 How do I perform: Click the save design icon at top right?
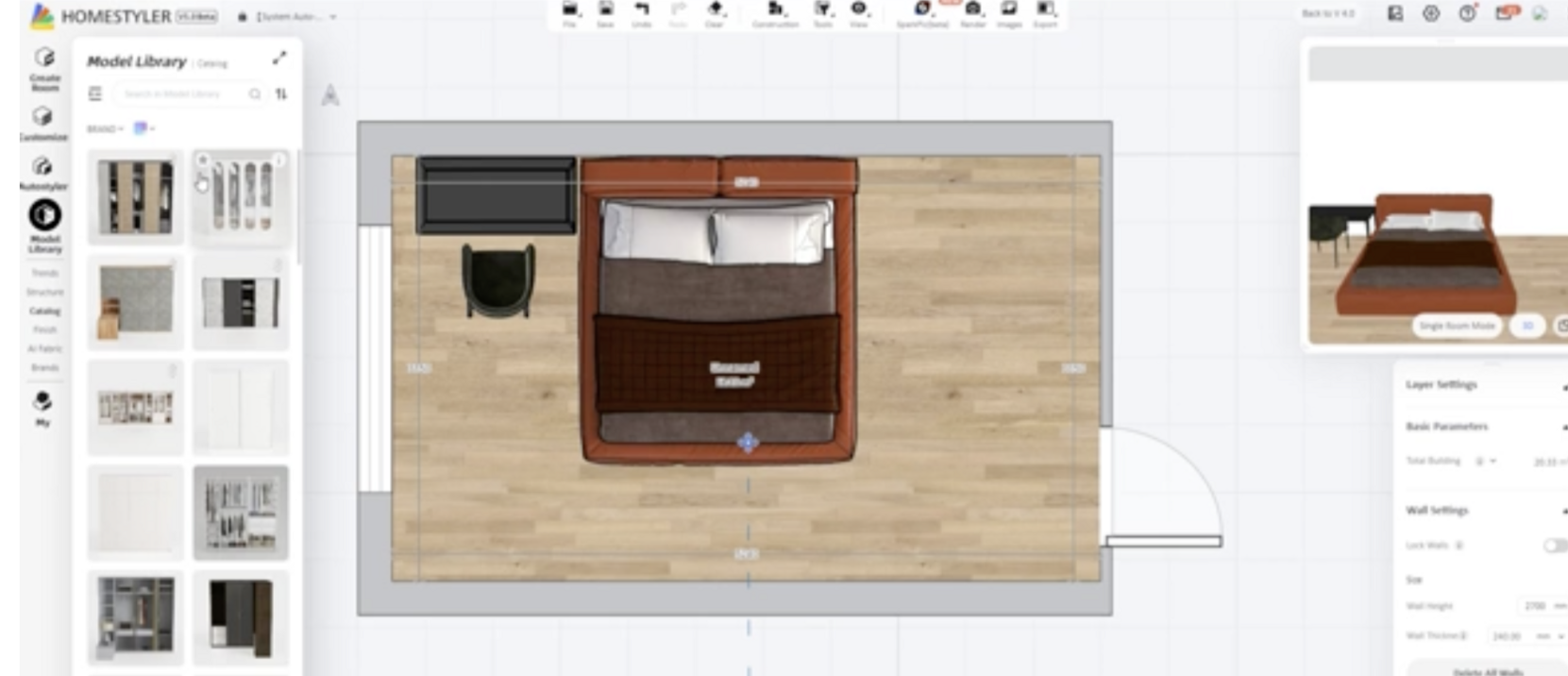(x=1395, y=13)
